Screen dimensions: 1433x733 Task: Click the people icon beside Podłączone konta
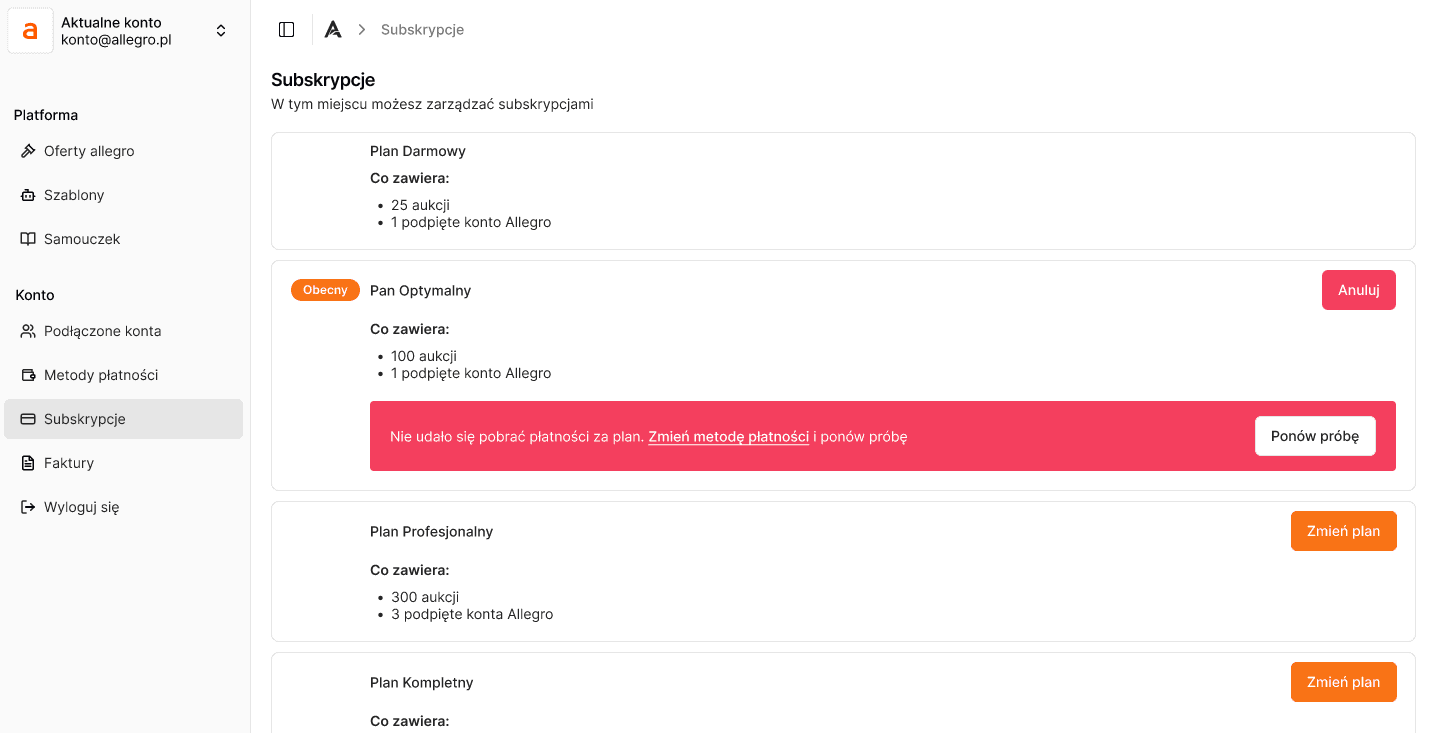coord(28,331)
